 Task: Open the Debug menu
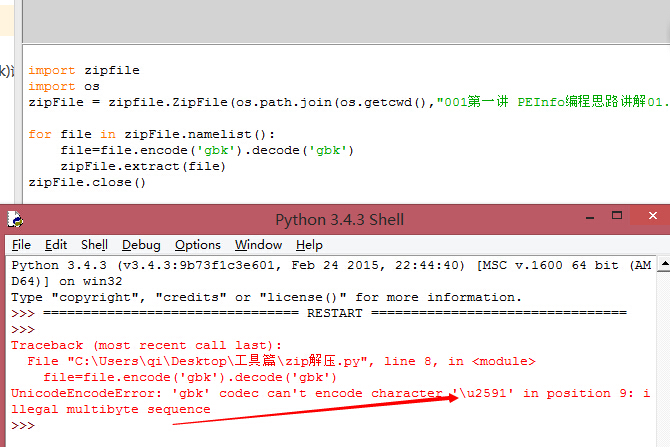pyautogui.click(x=141, y=244)
